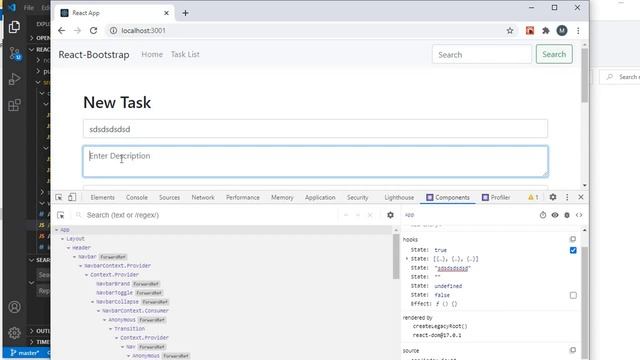Viewport: 640px width, 360px height.
Task: View source for App component
Action: click(x=579, y=215)
